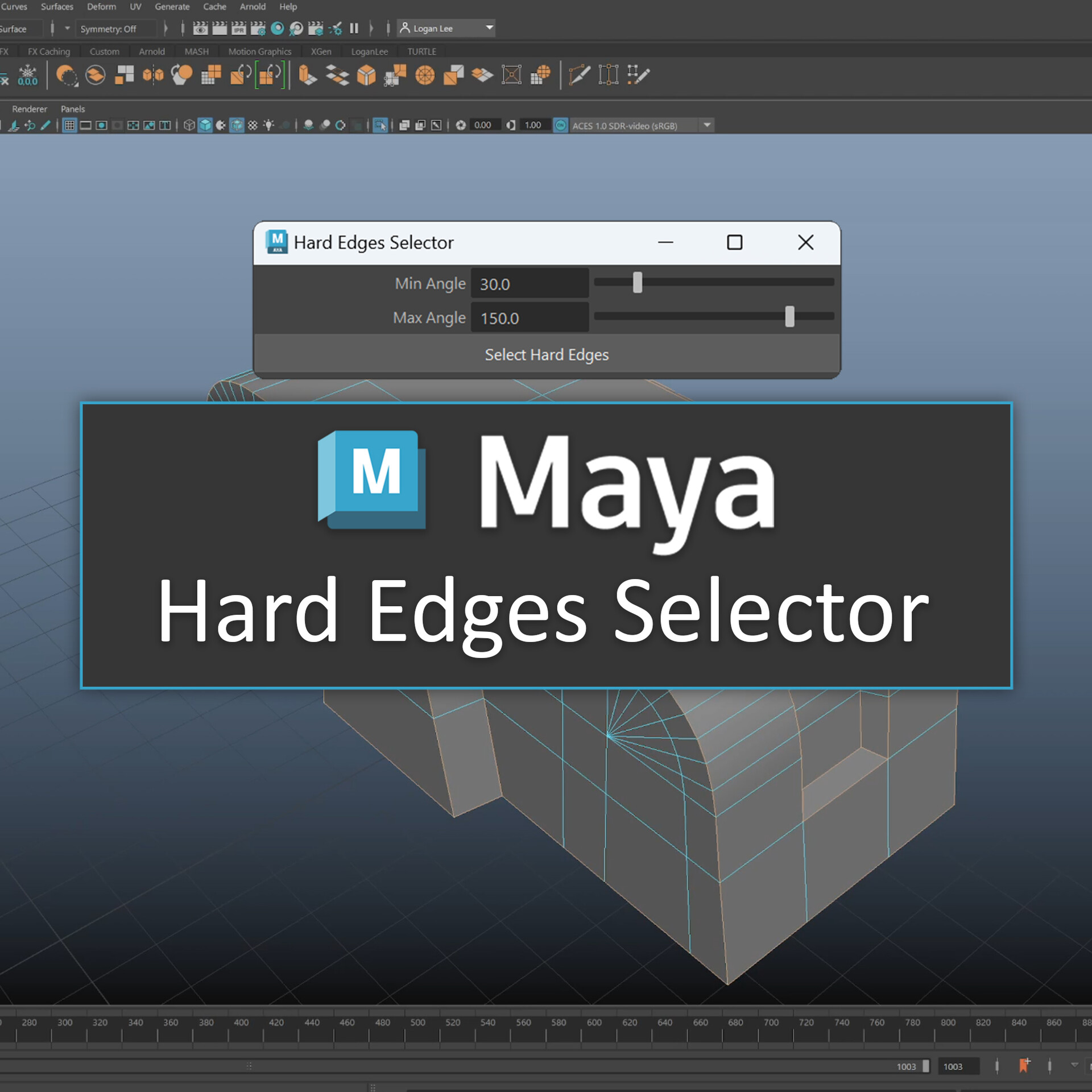This screenshot has width=1092, height=1092.
Task: Click the shaded display cube icon in the viewport bar
Action: pyautogui.click(x=204, y=125)
